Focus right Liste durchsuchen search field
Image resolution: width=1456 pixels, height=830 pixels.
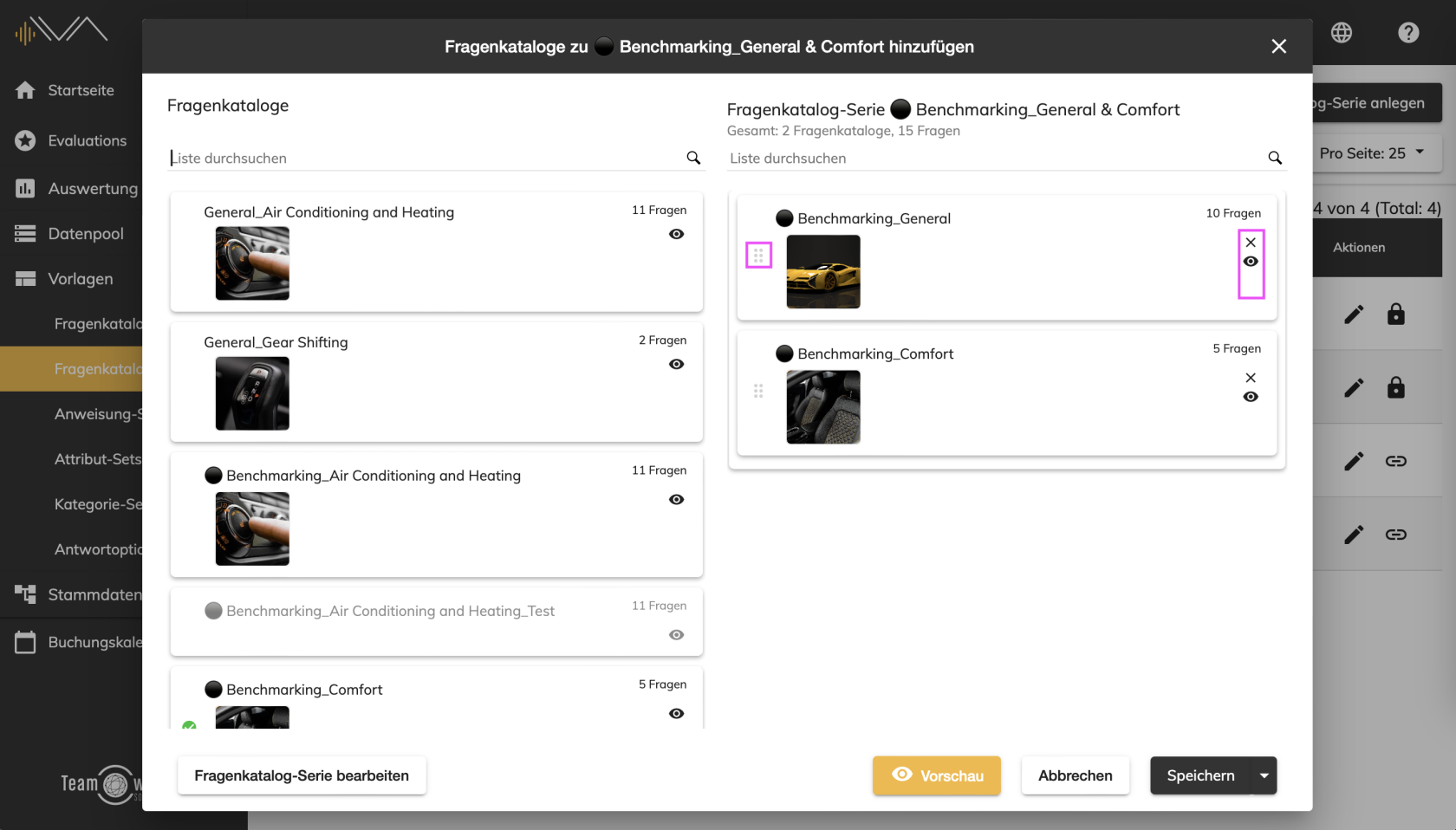click(x=997, y=158)
